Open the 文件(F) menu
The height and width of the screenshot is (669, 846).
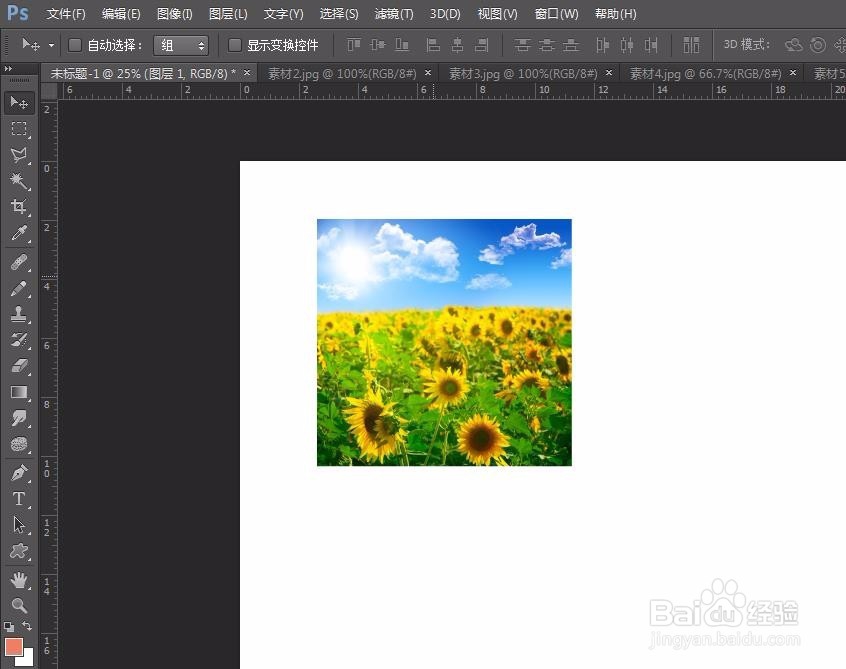(66, 13)
